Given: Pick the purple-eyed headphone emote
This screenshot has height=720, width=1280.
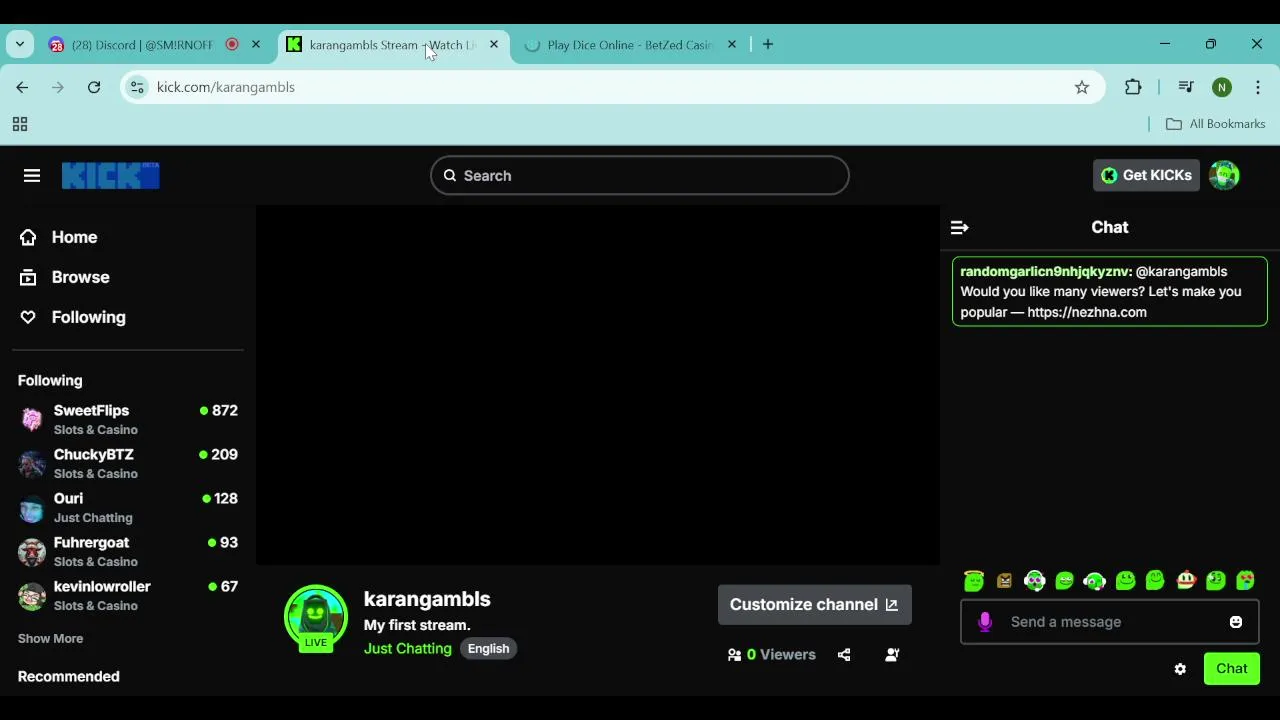Looking at the screenshot, I should (1034, 580).
